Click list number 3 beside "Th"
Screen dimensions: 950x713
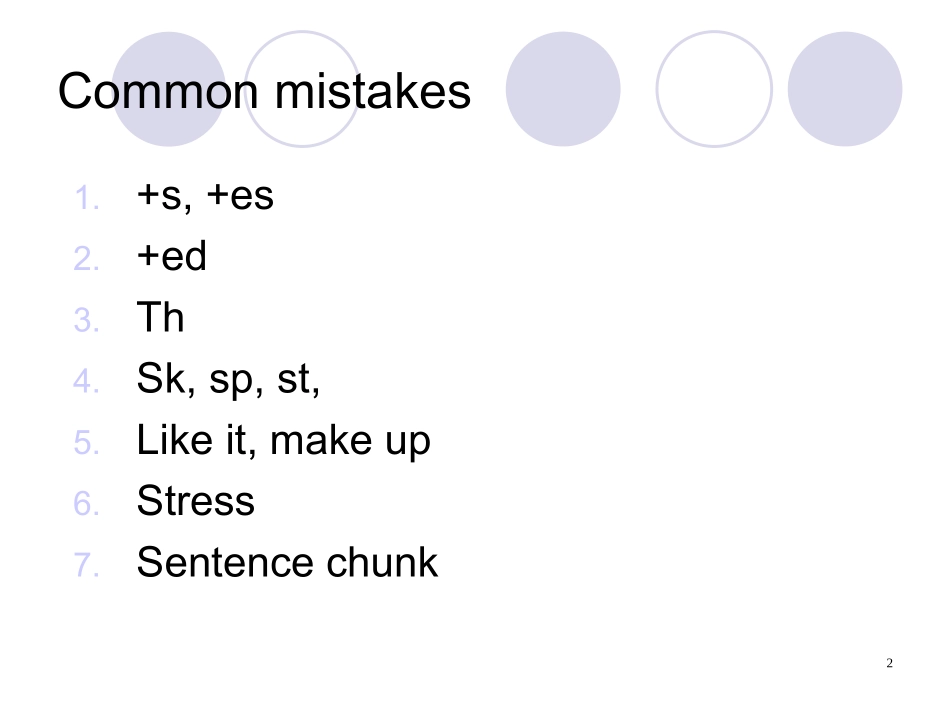(x=87, y=320)
